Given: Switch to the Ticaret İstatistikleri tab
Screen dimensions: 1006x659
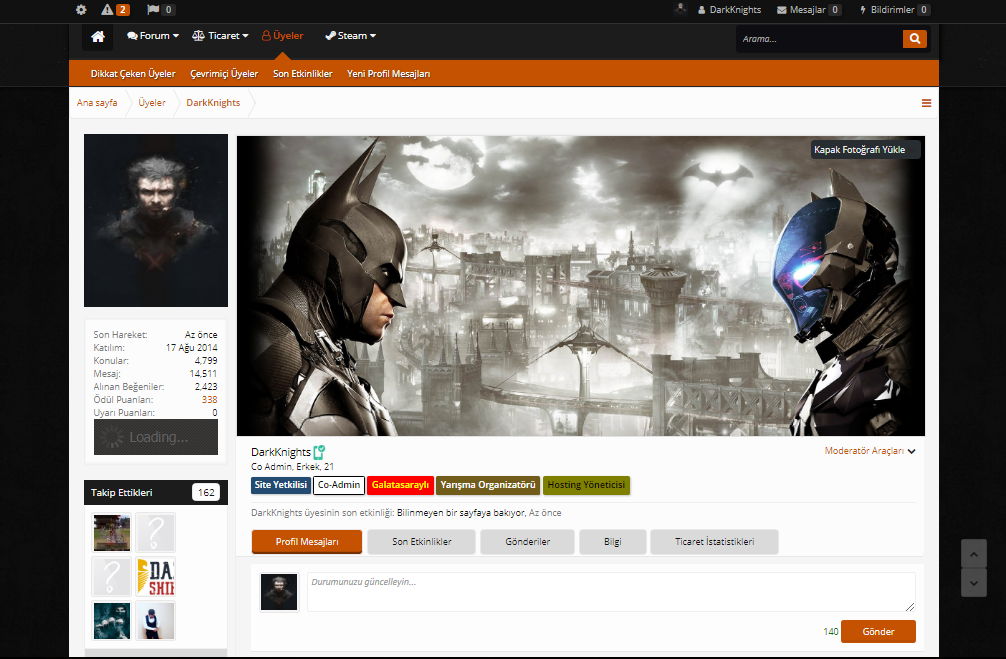Looking at the screenshot, I should pyautogui.click(x=714, y=542).
